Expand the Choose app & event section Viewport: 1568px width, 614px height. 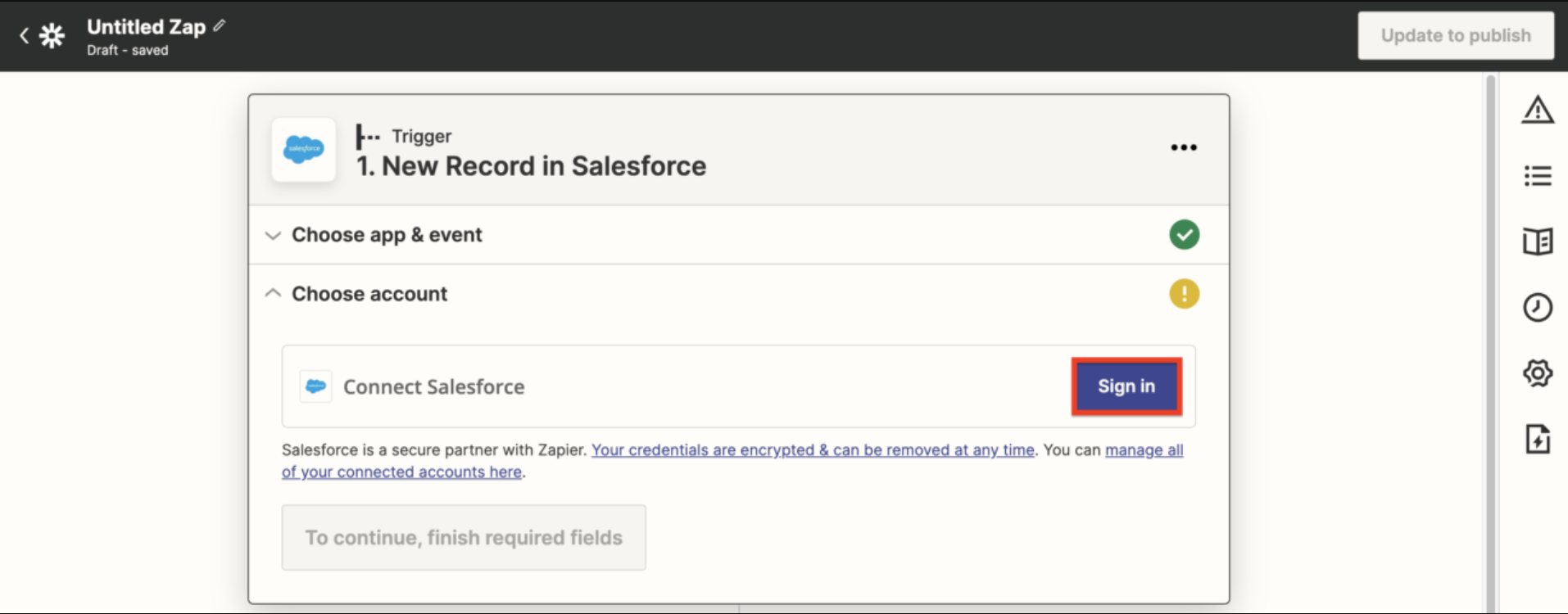739,235
